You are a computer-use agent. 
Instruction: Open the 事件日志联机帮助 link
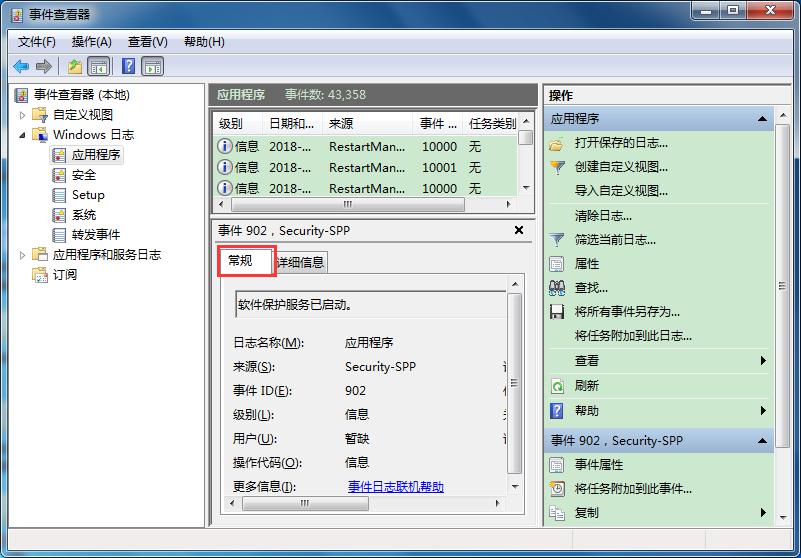coord(395,487)
